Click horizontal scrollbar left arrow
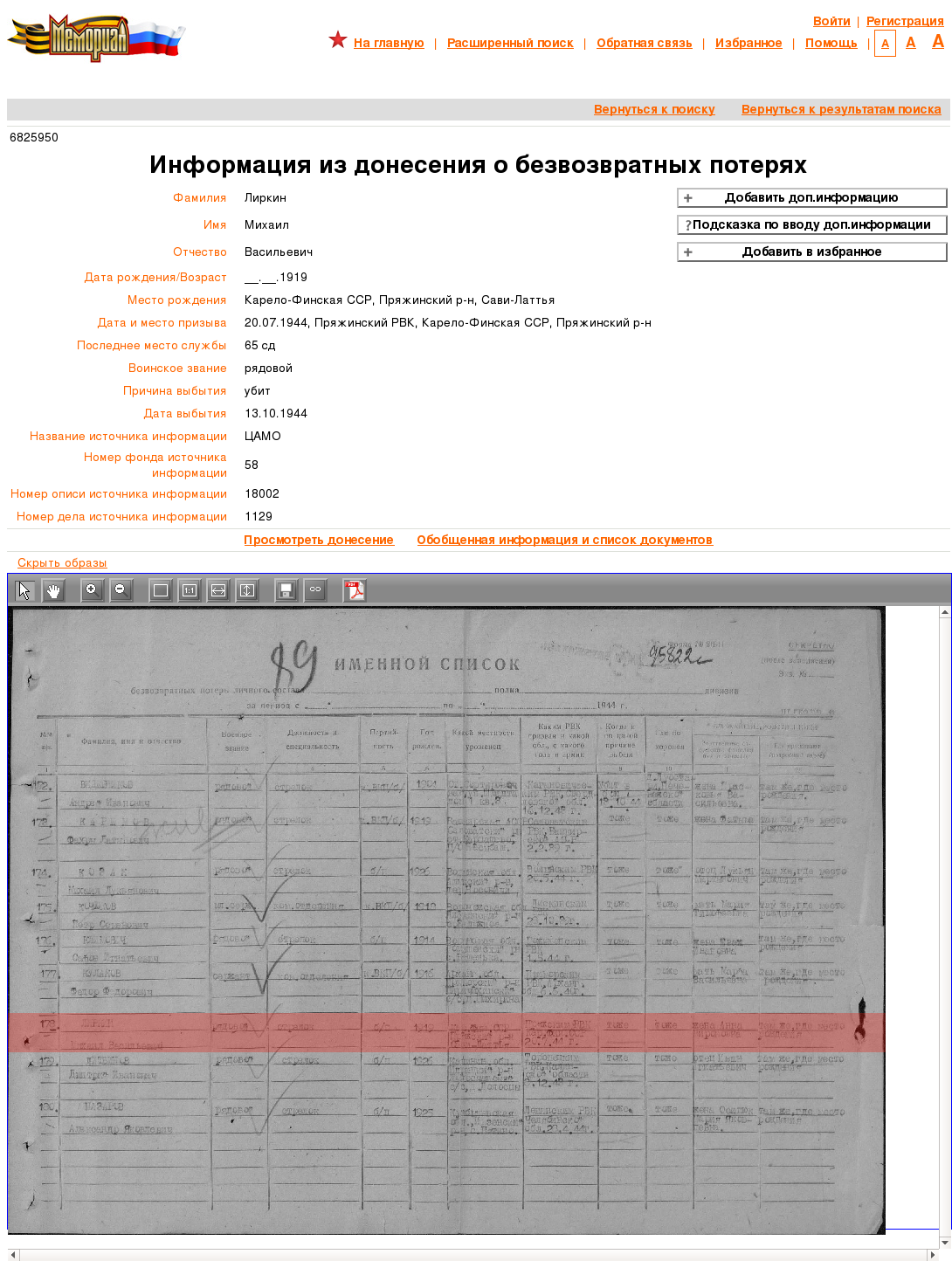The width and height of the screenshot is (952, 1261). (x=13, y=1255)
